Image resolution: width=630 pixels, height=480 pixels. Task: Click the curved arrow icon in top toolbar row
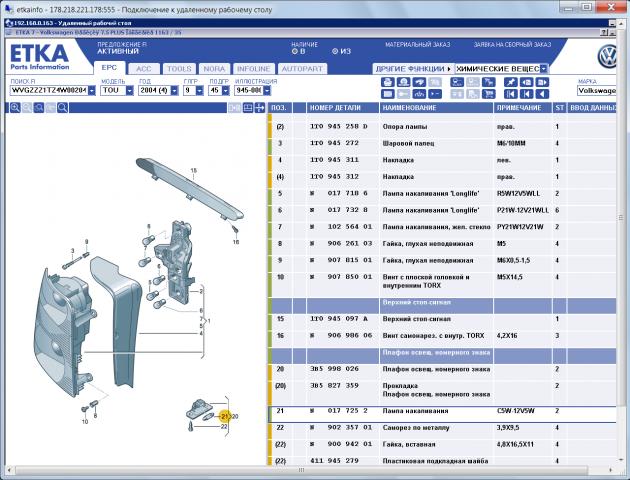tap(419, 82)
